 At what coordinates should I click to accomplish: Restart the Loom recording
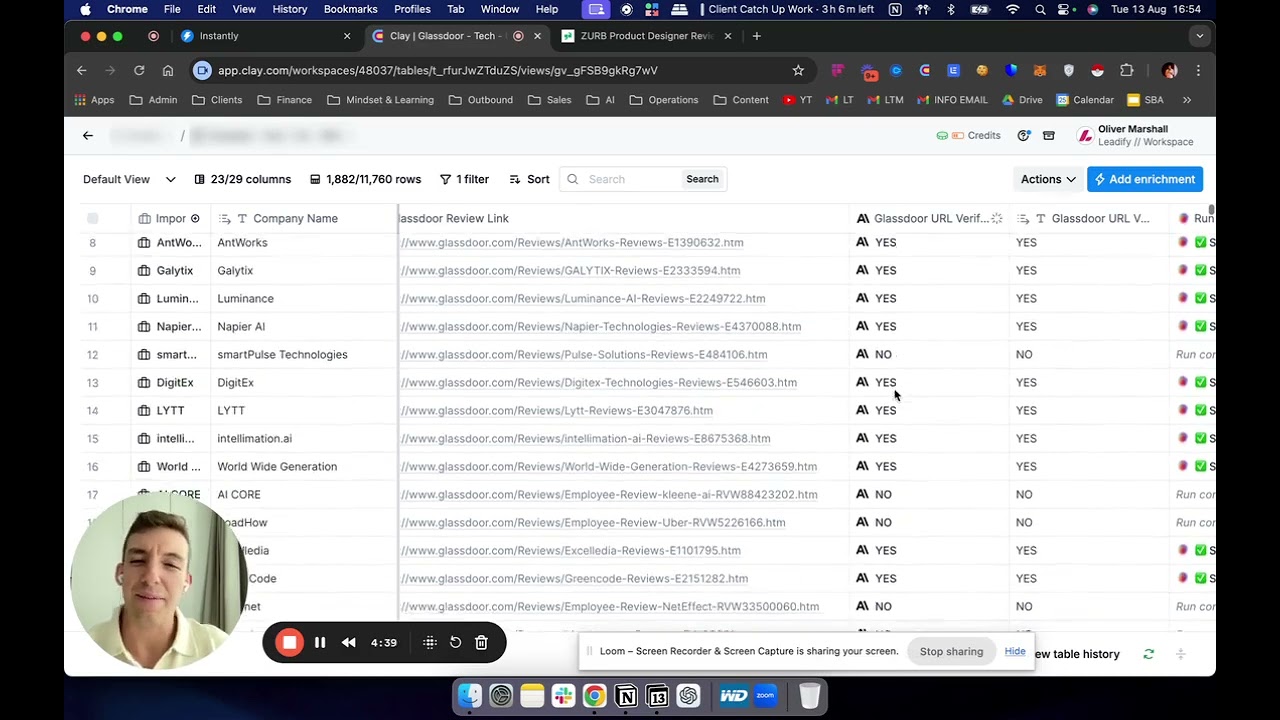(x=455, y=643)
